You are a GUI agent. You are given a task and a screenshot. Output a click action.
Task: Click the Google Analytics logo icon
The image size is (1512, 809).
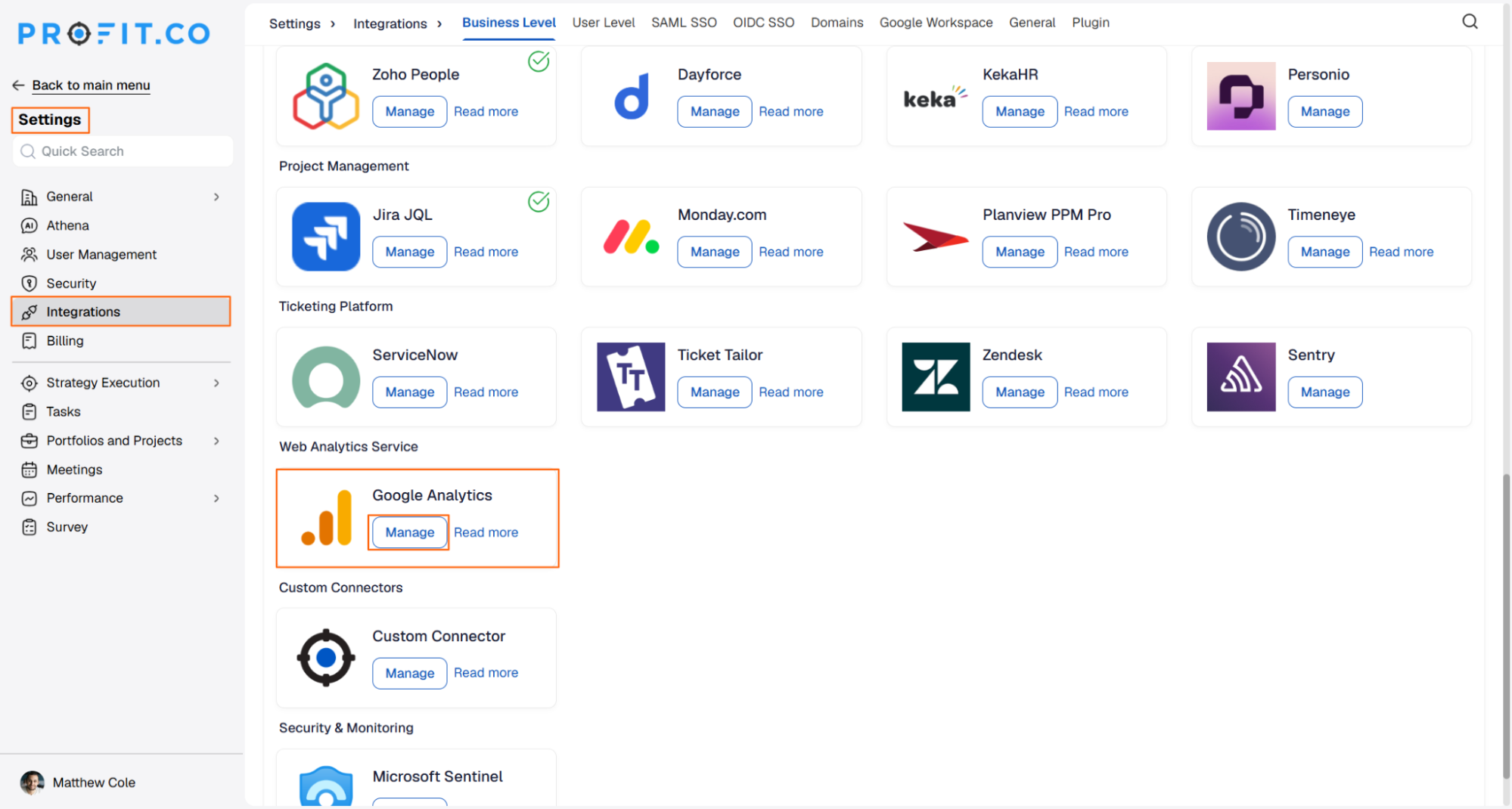coord(326,518)
